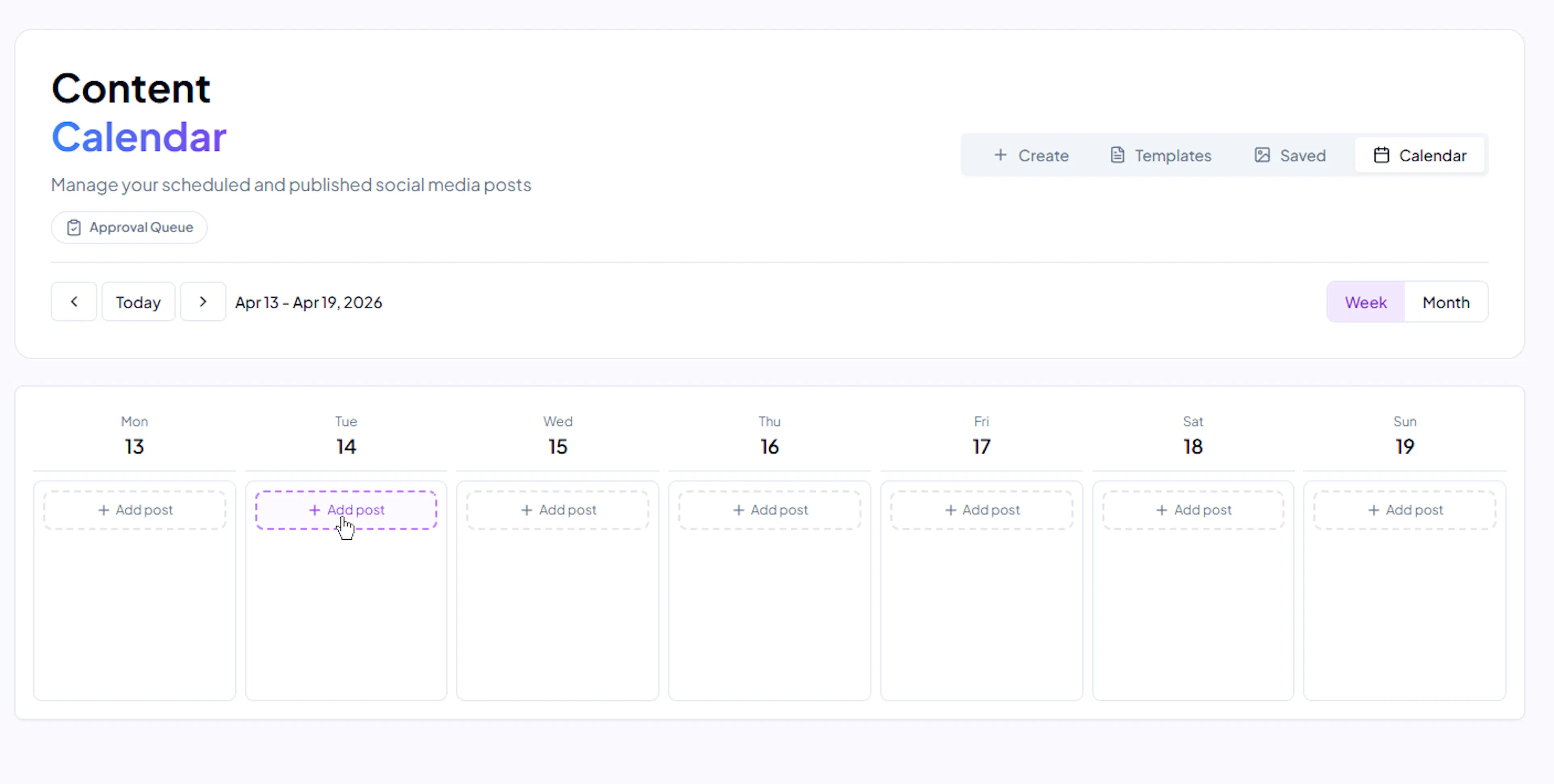The width and height of the screenshot is (1554, 784).
Task: Add a post on Friday 17
Action: (981, 510)
